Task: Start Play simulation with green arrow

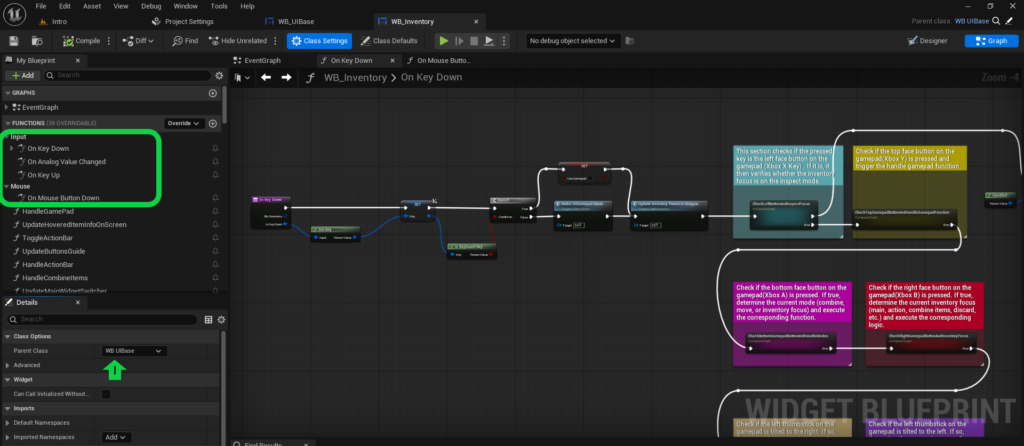Action: coord(444,40)
